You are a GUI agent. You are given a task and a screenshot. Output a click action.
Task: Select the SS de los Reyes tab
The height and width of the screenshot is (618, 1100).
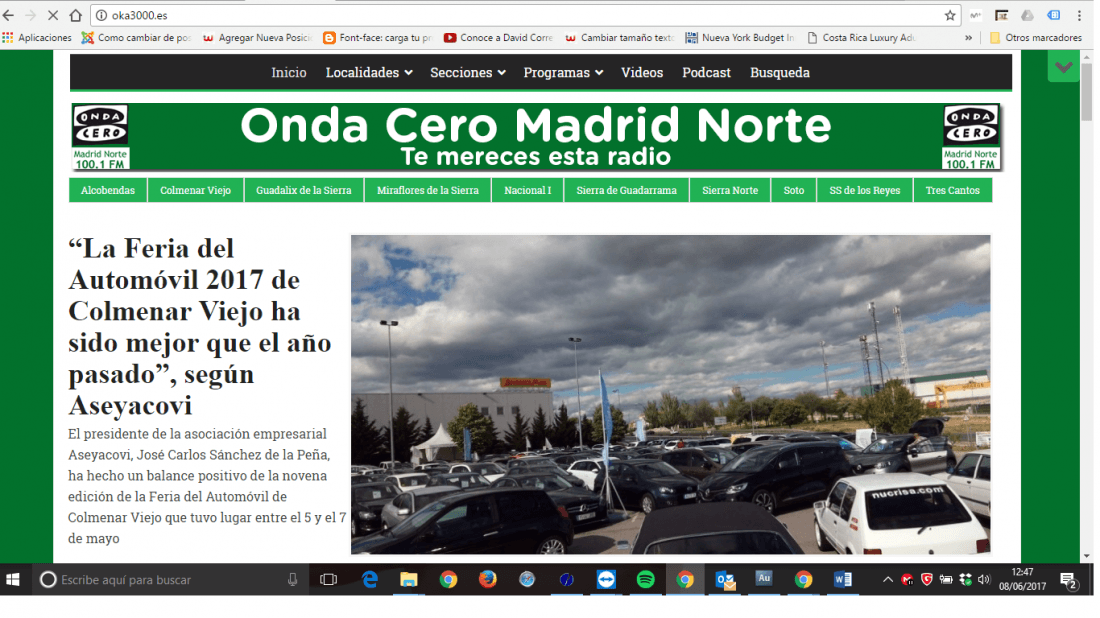pyautogui.click(x=864, y=190)
